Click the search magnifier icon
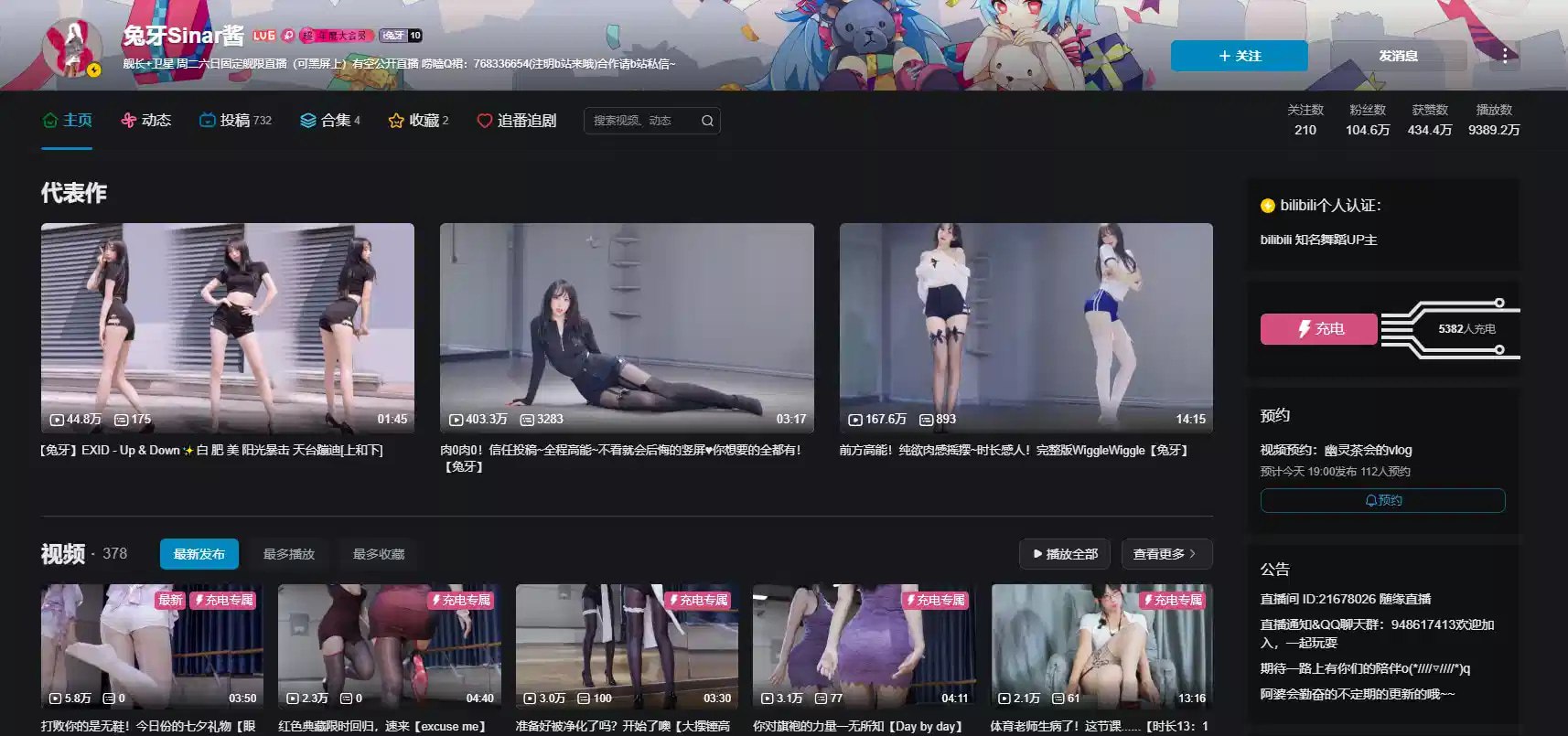The width and height of the screenshot is (1568, 736). tap(707, 121)
